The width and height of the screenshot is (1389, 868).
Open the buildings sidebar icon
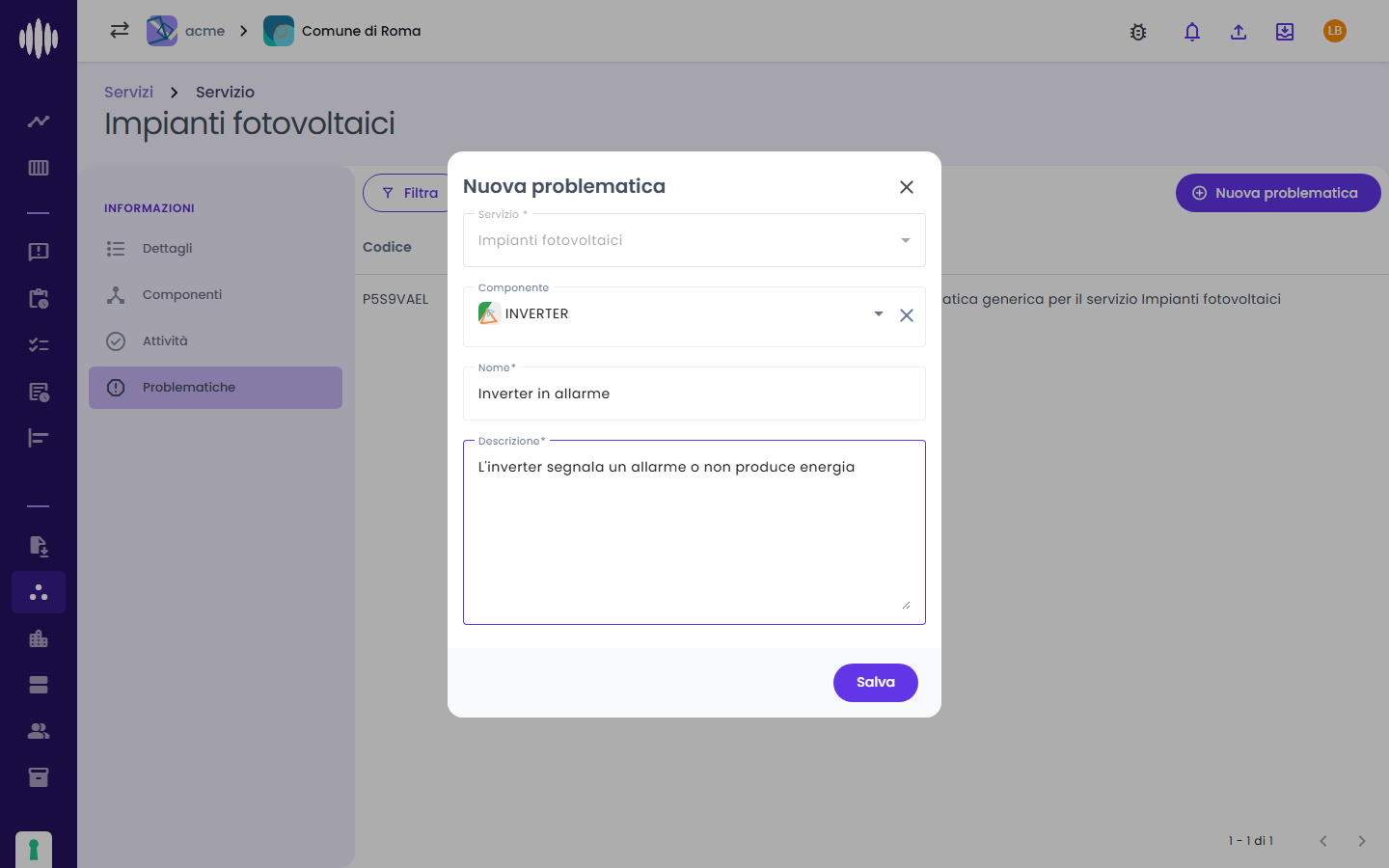pos(39,638)
